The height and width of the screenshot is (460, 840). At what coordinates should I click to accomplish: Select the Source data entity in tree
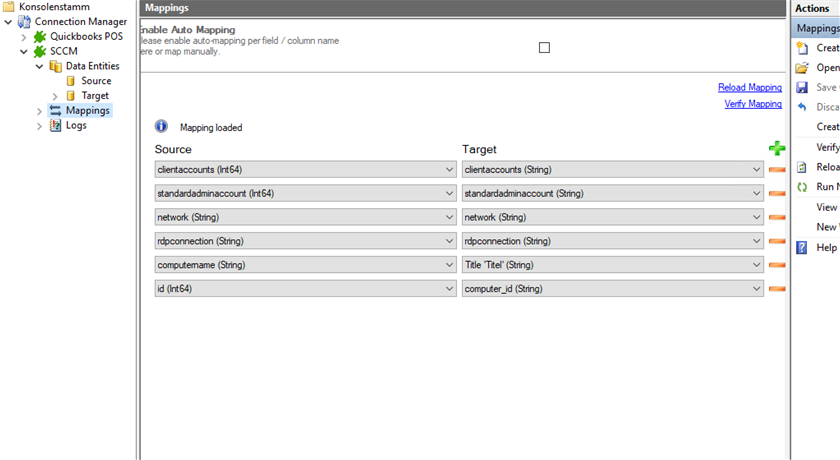point(96,81)
